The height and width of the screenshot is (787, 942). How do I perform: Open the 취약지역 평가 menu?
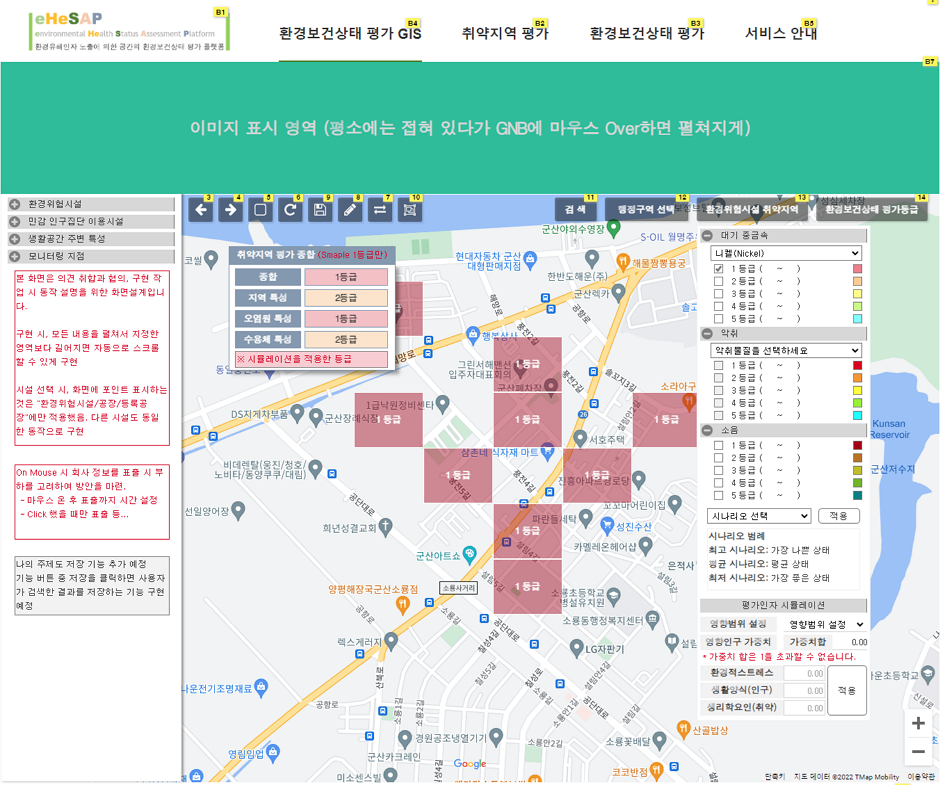pyautogui.click(x=505, y=33)
